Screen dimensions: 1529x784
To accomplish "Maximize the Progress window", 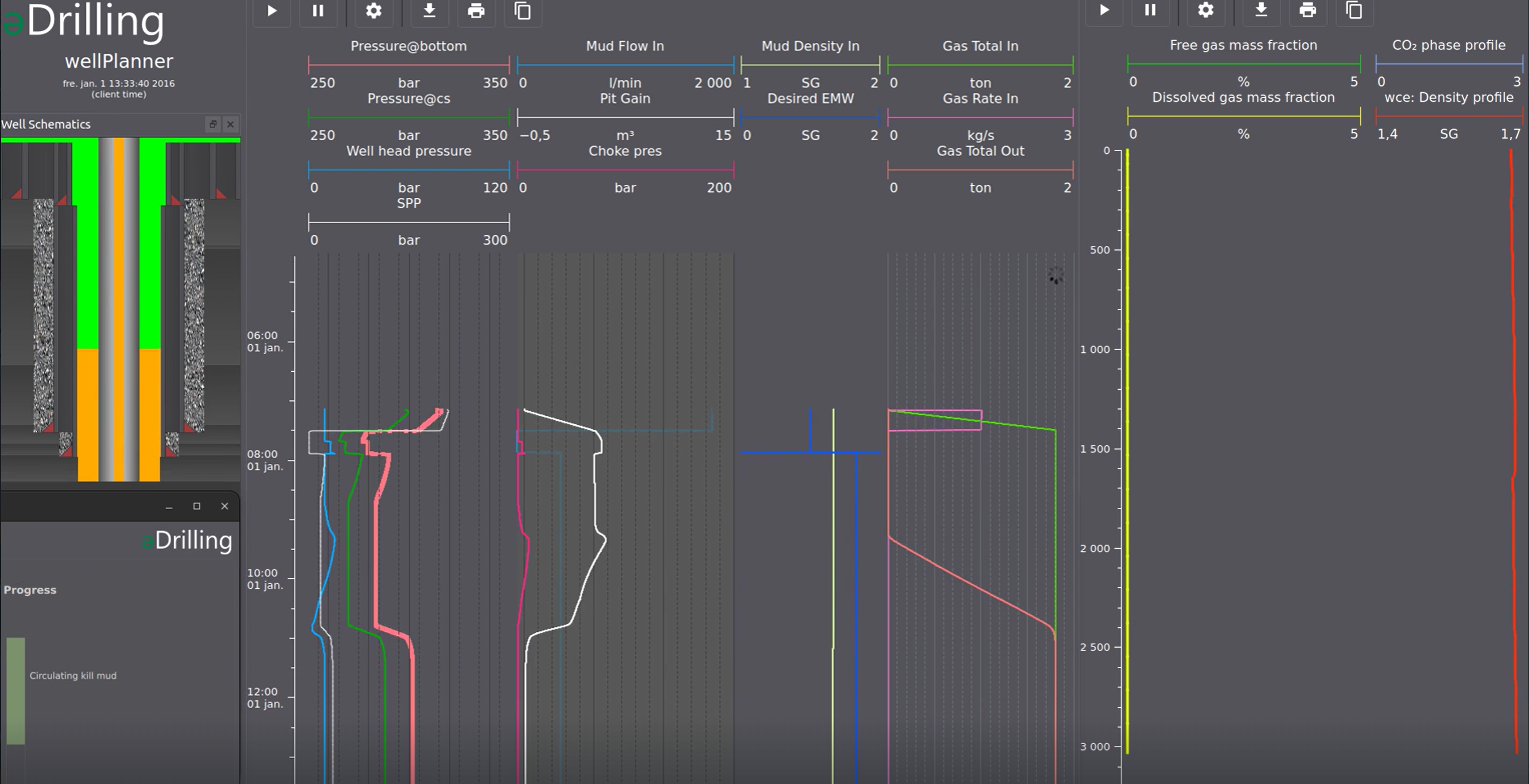I will [196, 506].
